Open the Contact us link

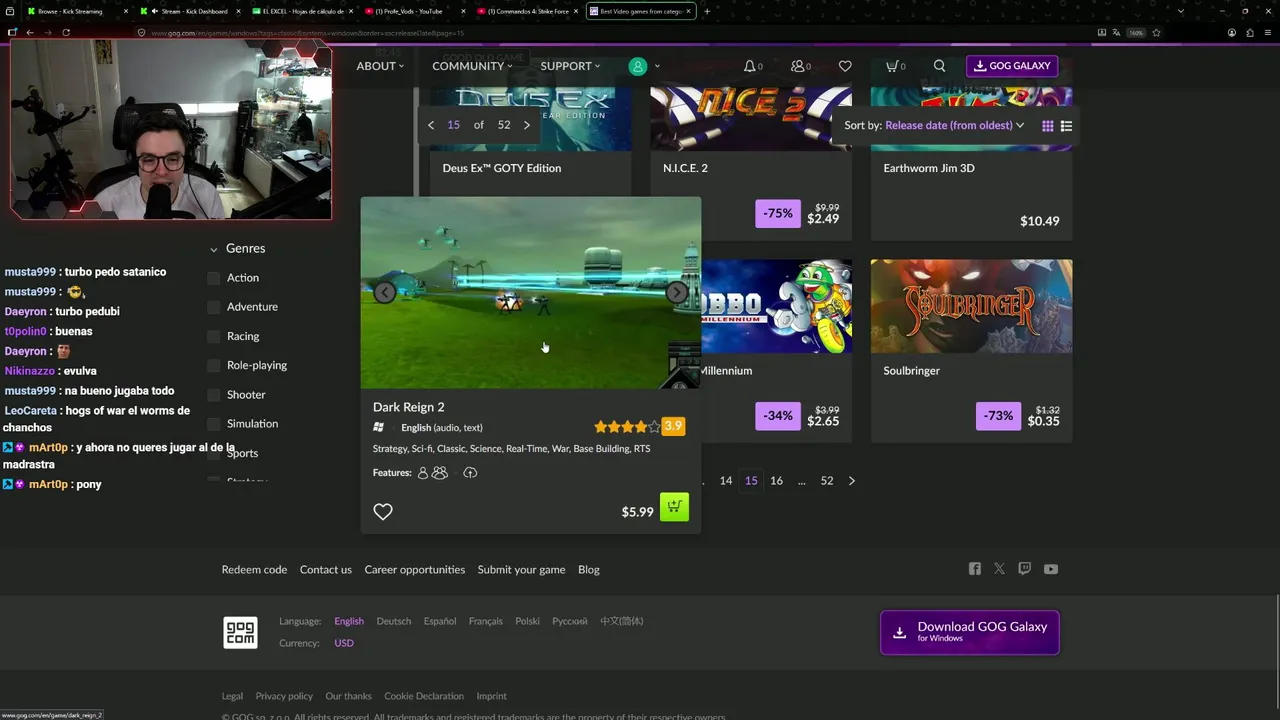[x=326, y=570]
